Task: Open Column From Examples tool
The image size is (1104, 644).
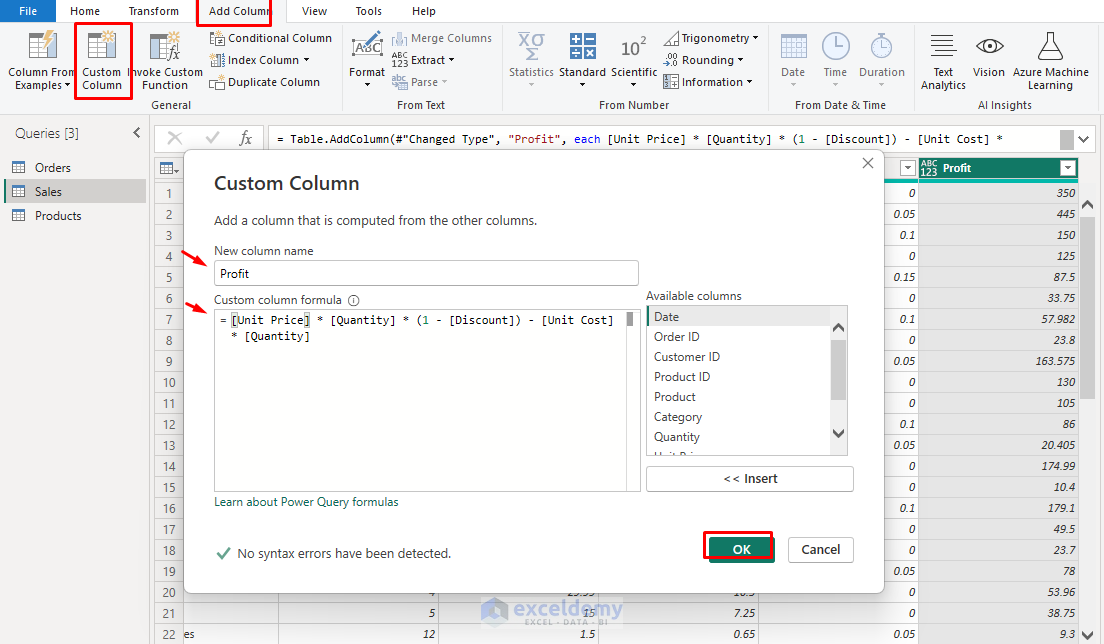Action: pyautogui.click(x=41, y=61)
